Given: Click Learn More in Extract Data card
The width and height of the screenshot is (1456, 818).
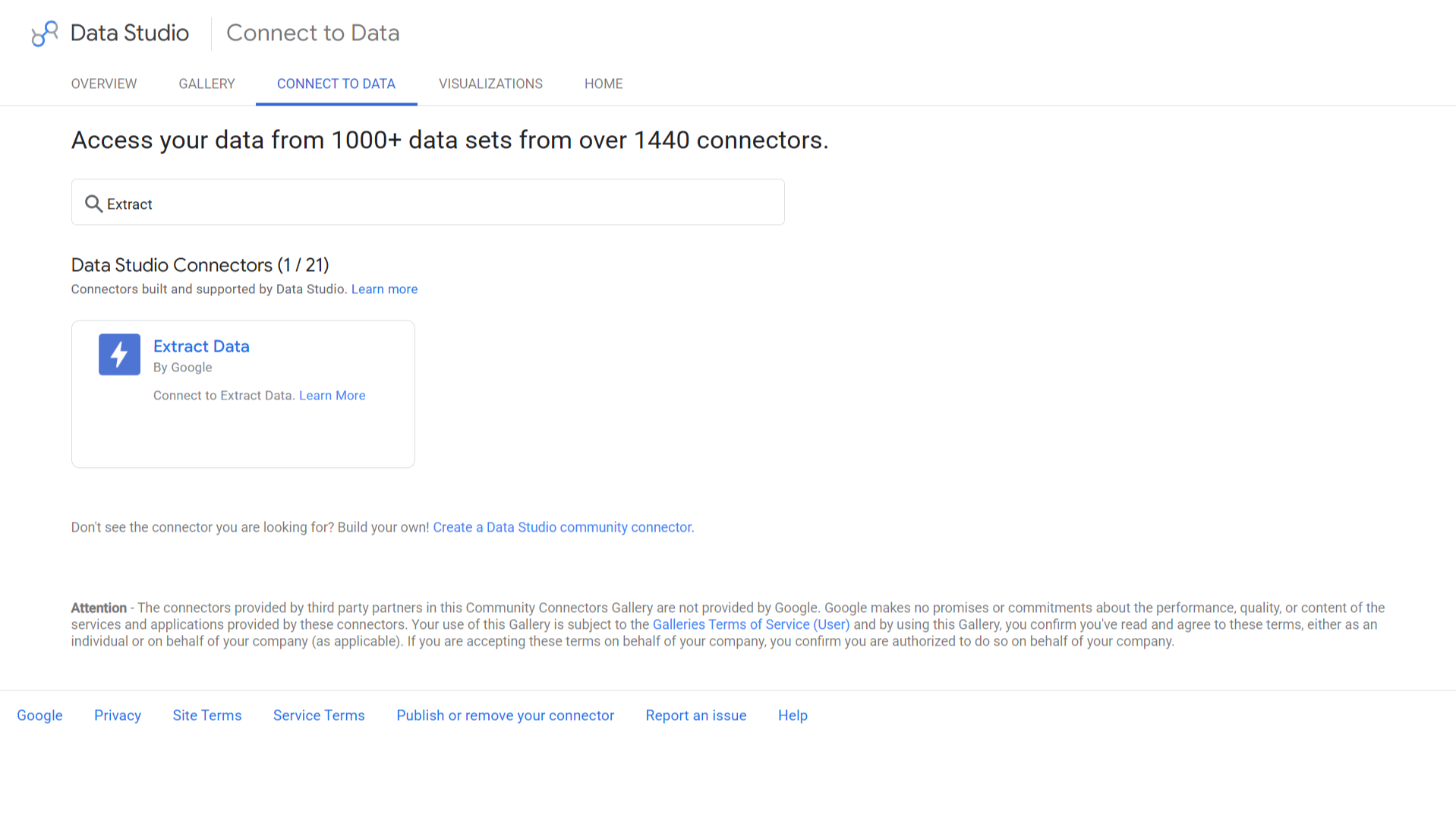Looking at the screenshot, I should [x=332, y=396].
